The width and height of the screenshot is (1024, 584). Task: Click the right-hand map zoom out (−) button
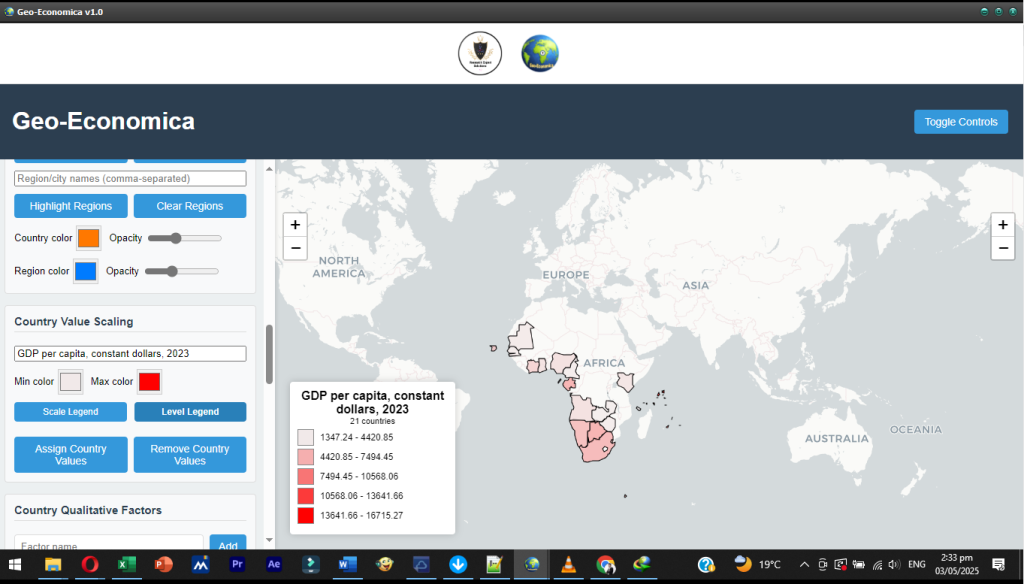click(x=1003, y=248)
